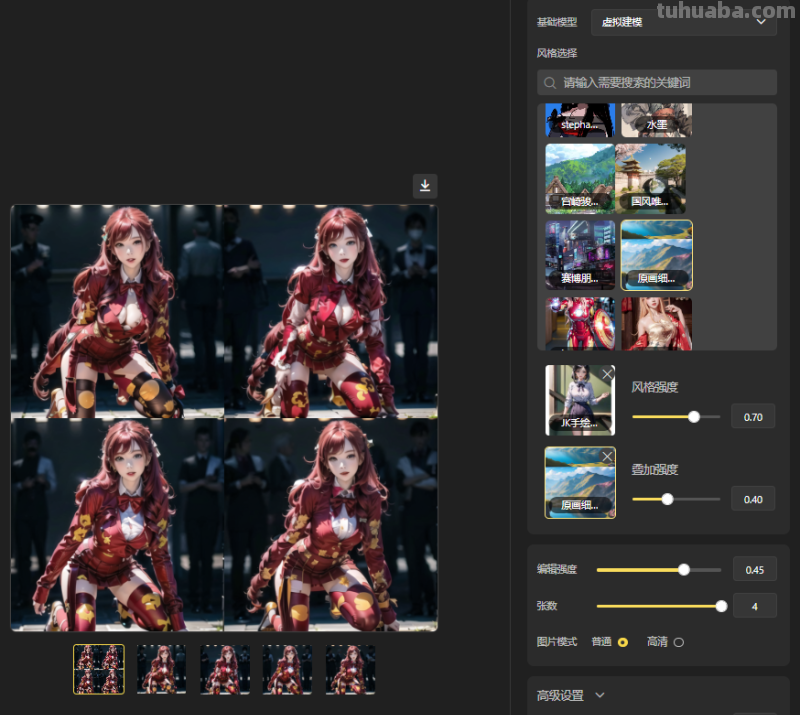Click the bottom-left generated image
800x715 pixels.
117,525
